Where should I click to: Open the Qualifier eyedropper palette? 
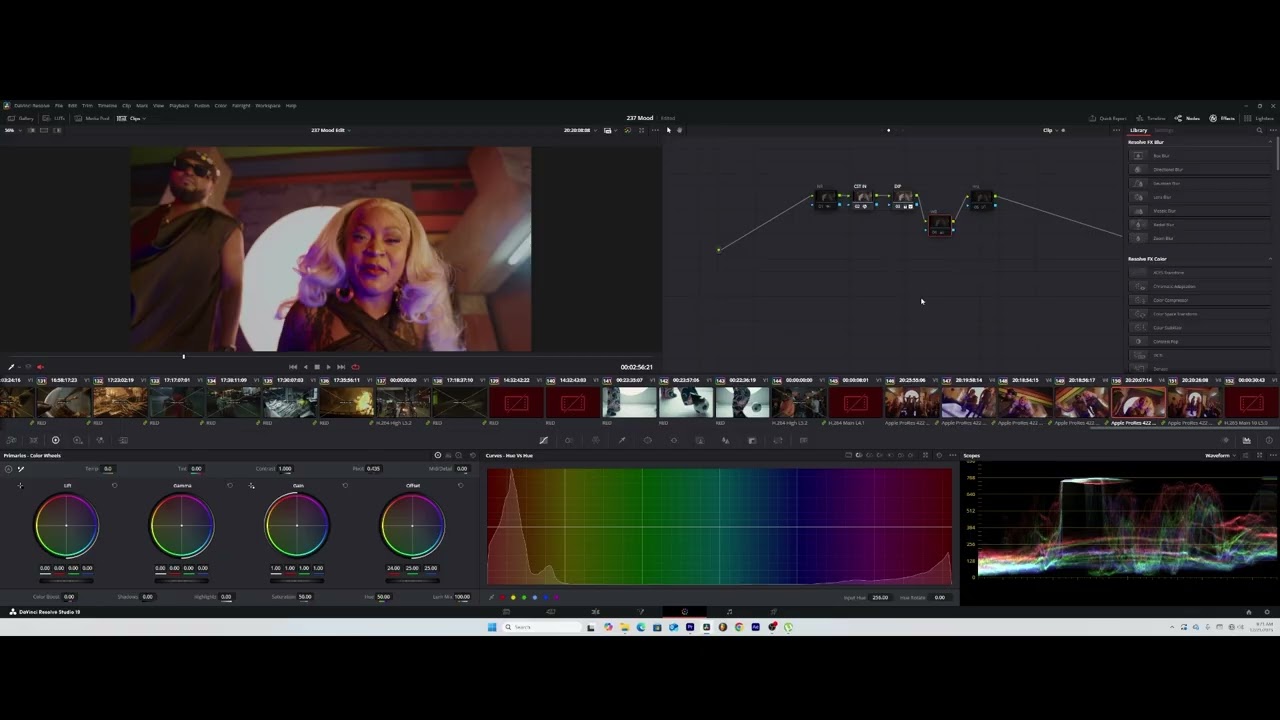pyautogui.click(x=621, y=440)
